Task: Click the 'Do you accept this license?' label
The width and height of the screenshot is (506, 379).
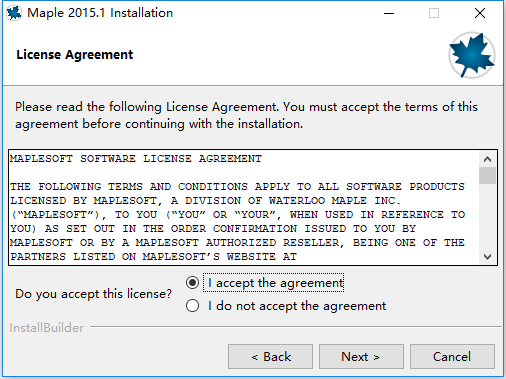Action: click(x=94, y=294)
